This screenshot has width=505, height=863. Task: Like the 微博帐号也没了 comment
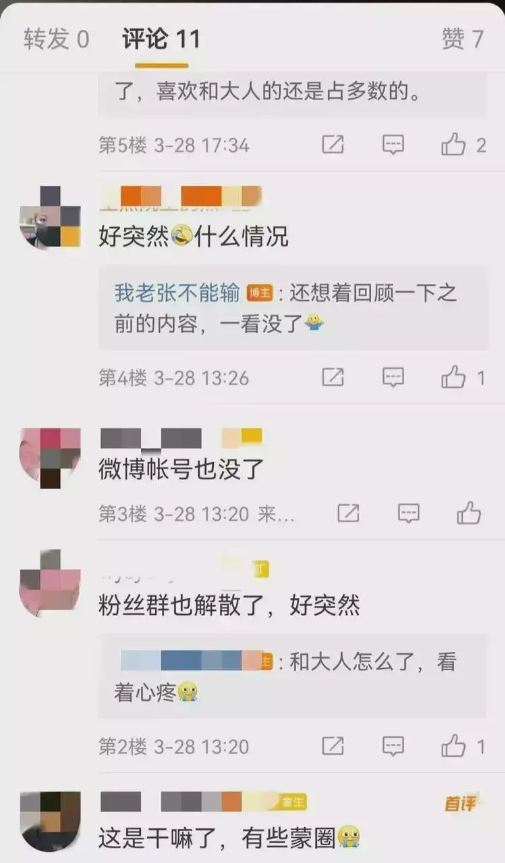[x=469, y=513]
